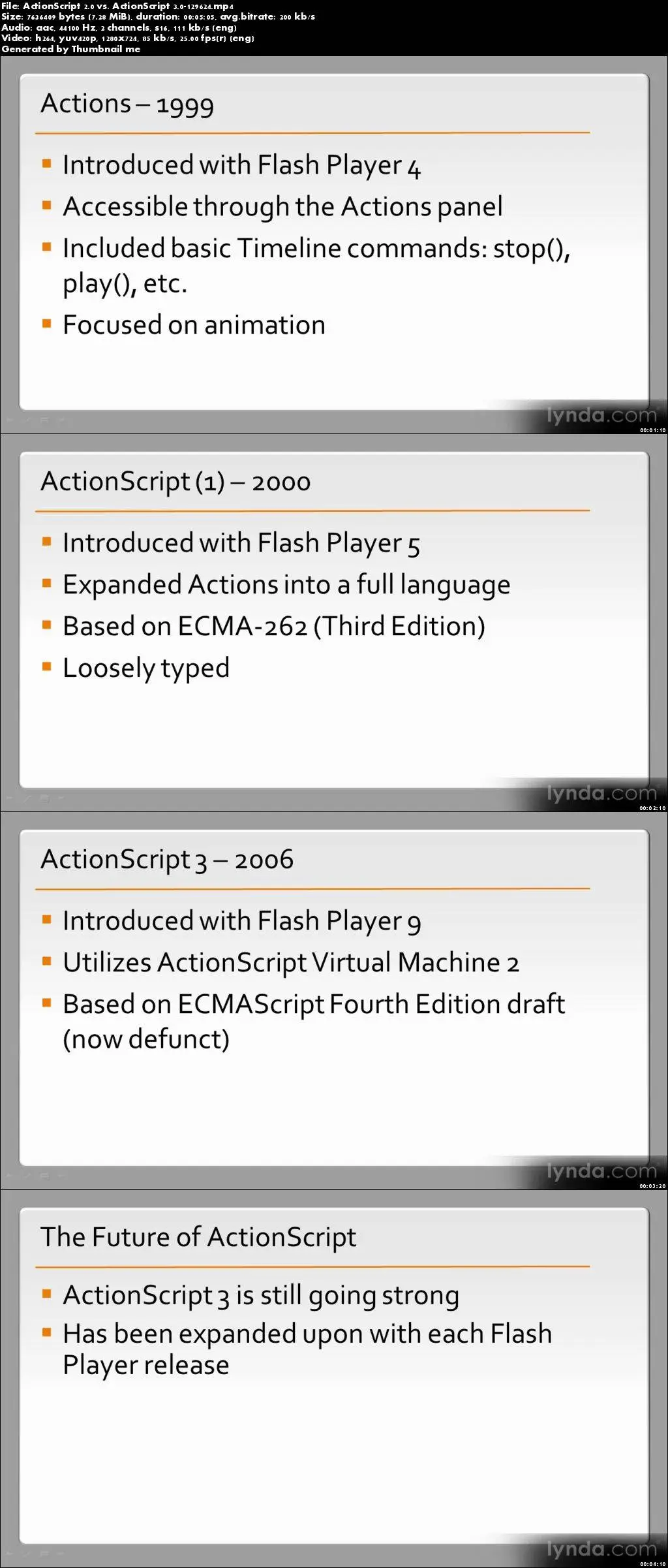Click the 00:01:10 frame timestamp
Image resolution: width=668 pixels, height=1568 pixels.
click(652, 430)
